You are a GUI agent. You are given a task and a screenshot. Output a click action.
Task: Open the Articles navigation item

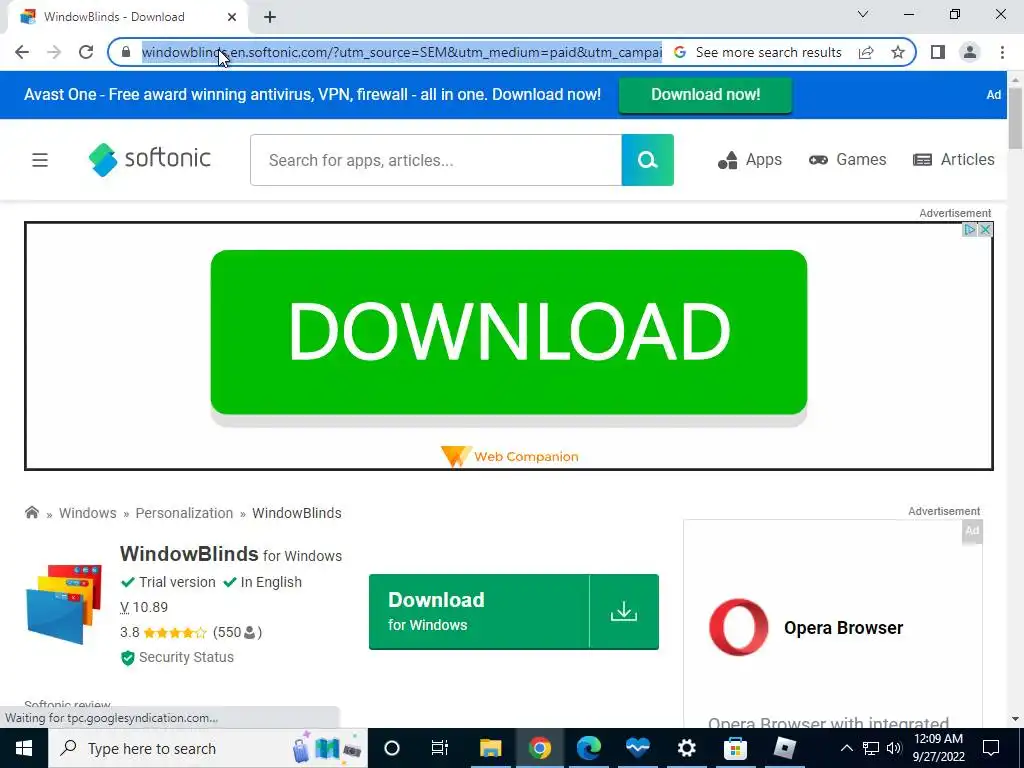pyautogui.click(x=953, y=160)
